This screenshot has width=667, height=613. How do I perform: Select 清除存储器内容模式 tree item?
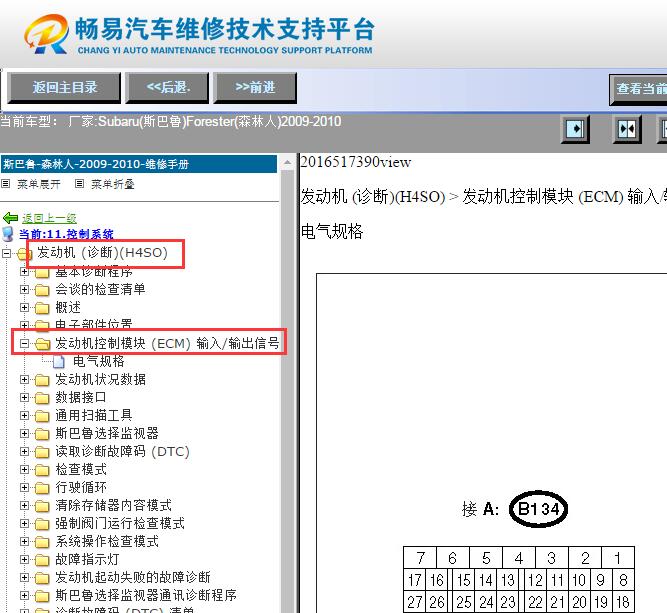coord(113,505)
